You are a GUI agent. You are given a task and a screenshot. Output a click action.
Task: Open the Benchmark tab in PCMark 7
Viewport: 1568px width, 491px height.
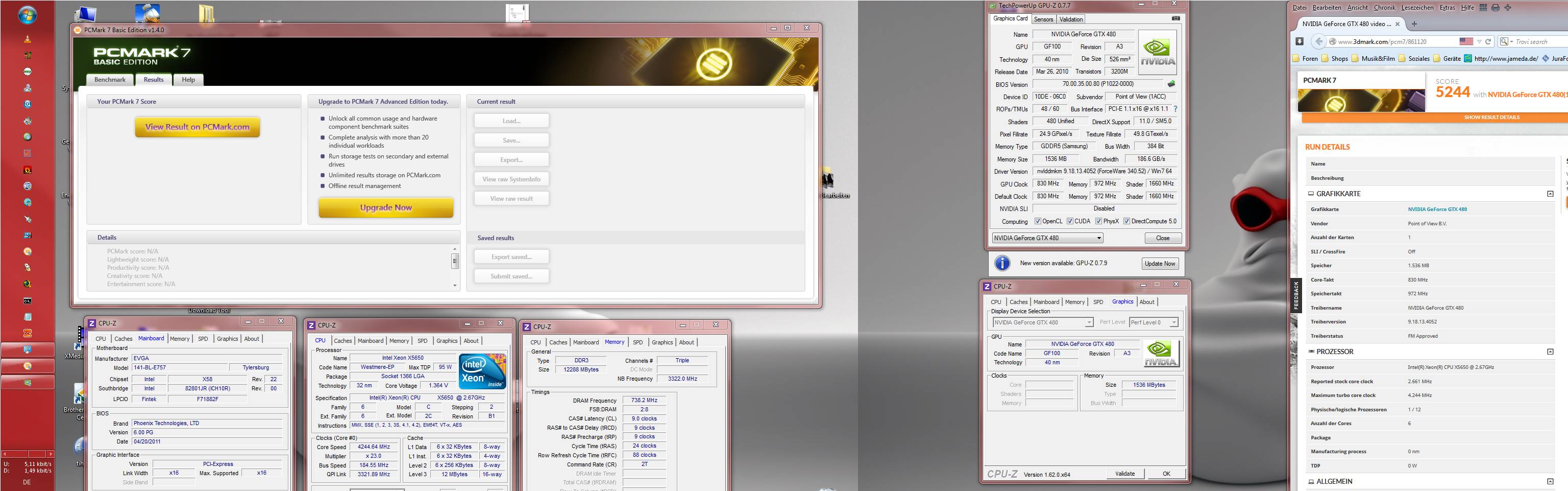110,80
